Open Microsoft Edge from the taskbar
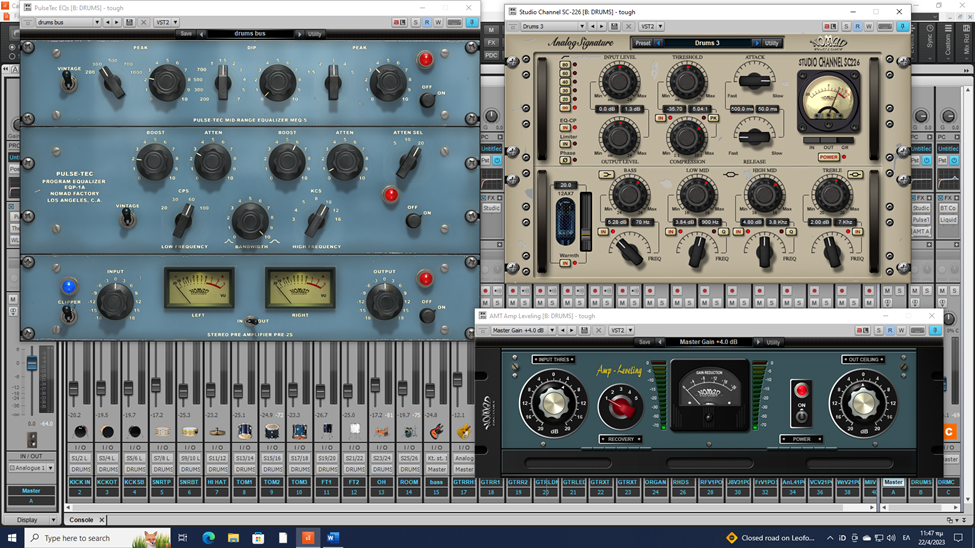 click(208, 537)
